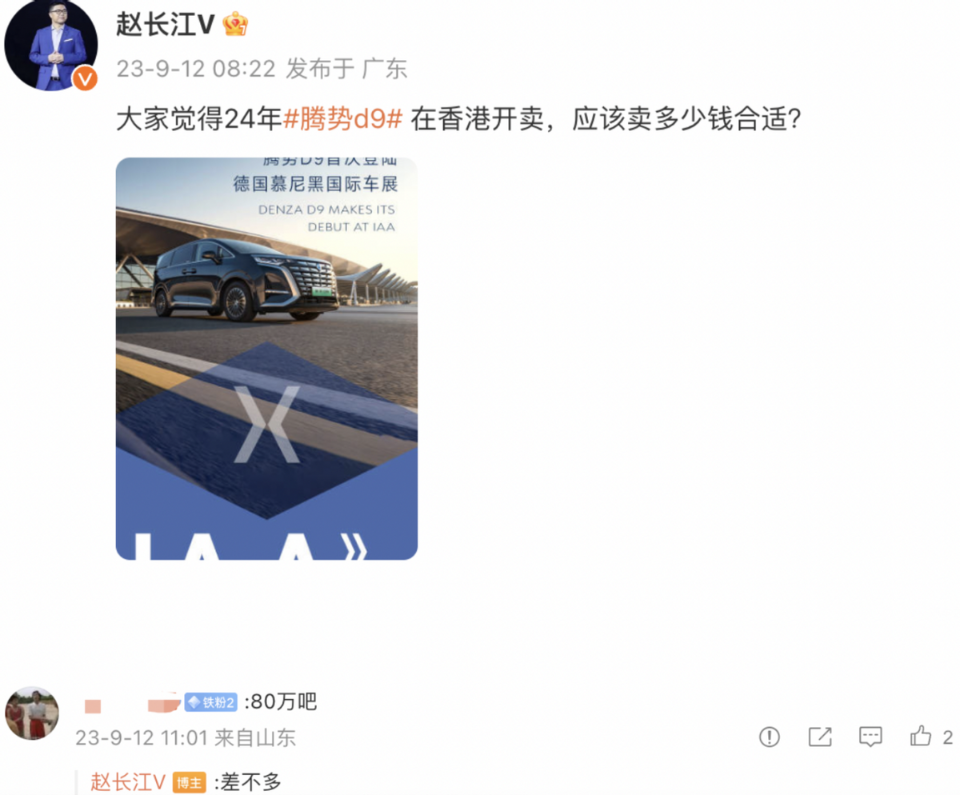The width and height of the screenshot is (960, 795).
Task: Share the 80万吧 comment
Action: click(x=820, y=737)
